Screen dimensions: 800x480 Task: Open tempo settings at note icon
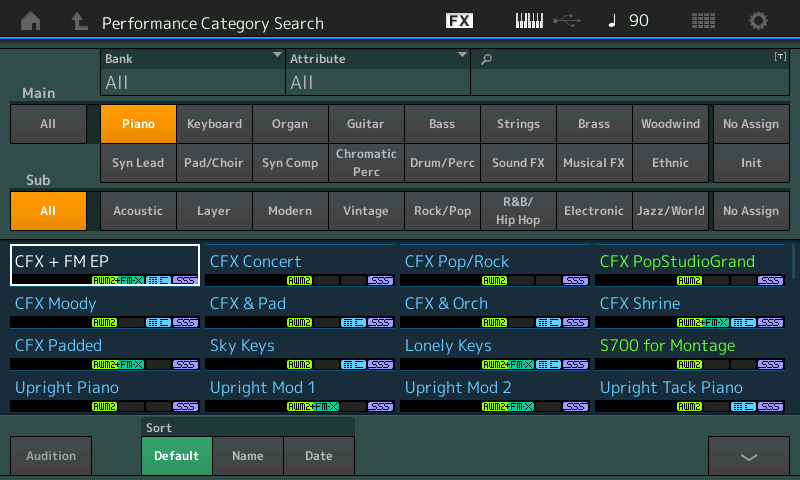pos(612,21)
